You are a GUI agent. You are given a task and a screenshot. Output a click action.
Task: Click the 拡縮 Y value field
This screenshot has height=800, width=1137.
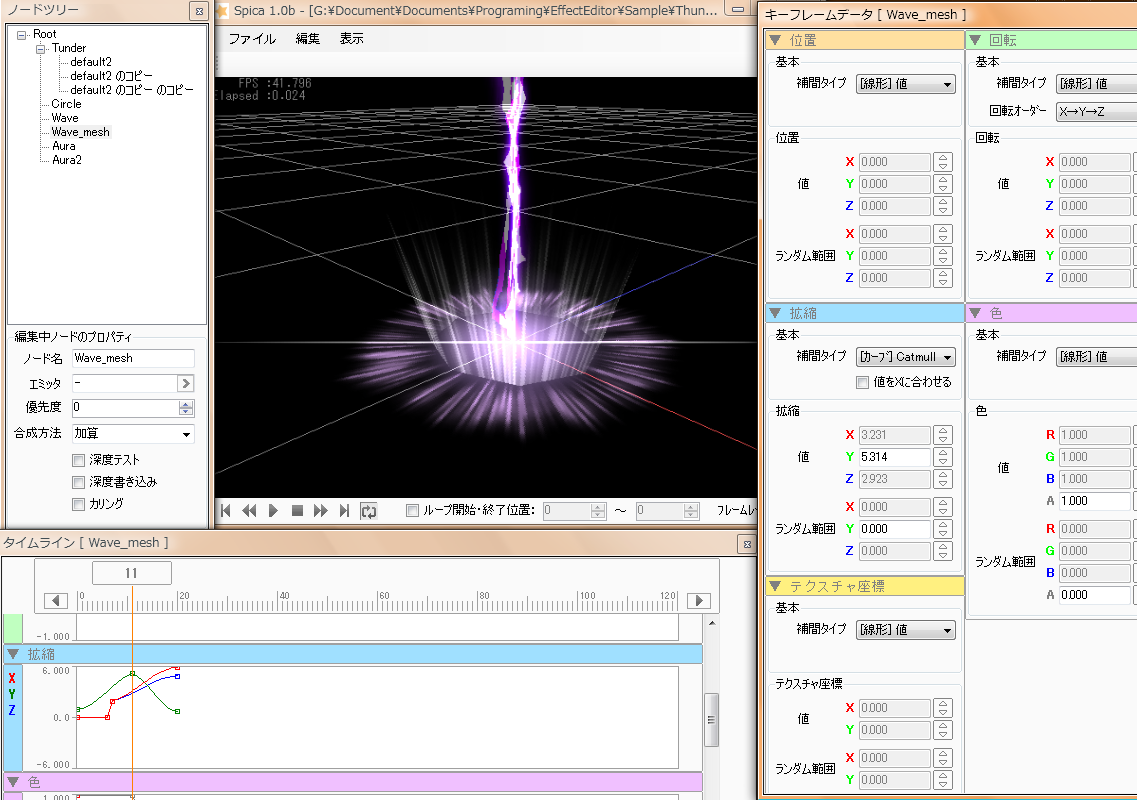(892, 457)
